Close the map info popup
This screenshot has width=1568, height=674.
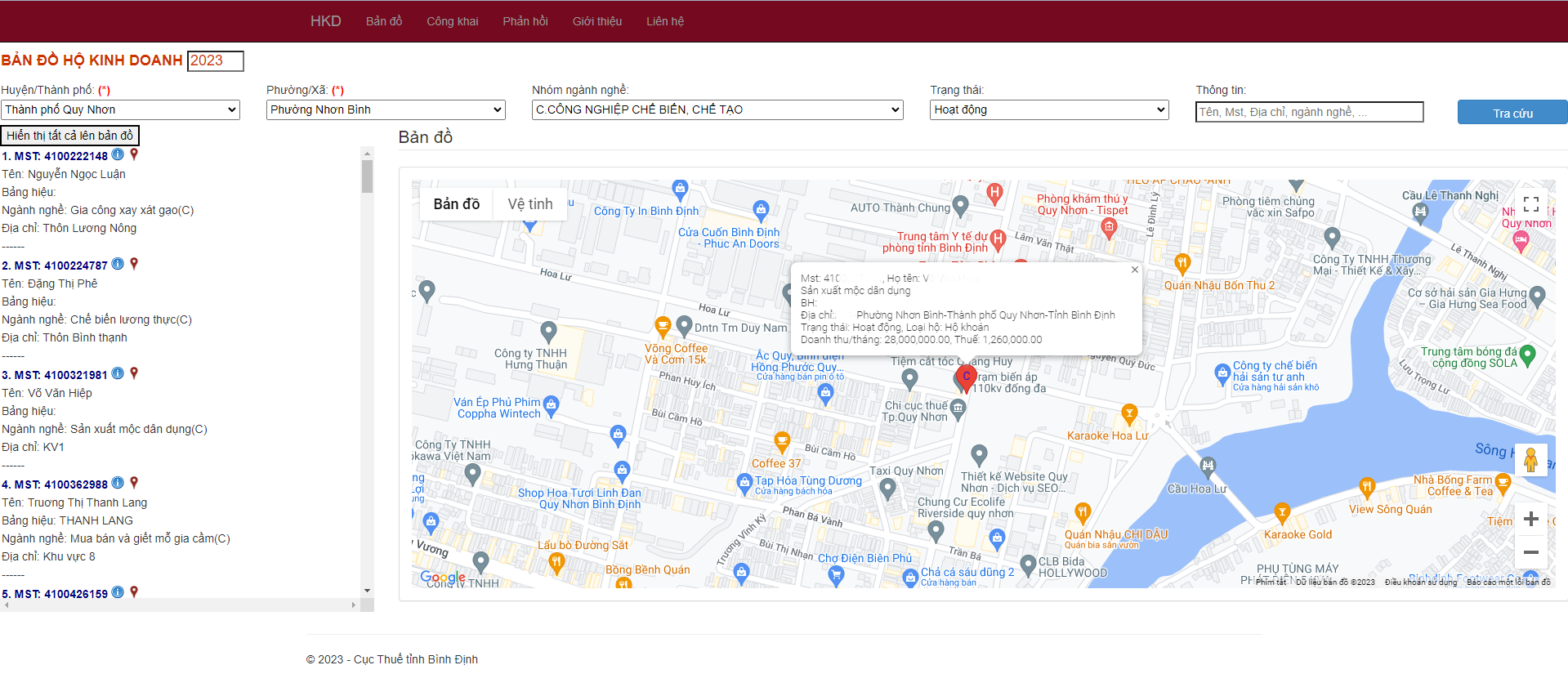click(x=1134, y=270)
